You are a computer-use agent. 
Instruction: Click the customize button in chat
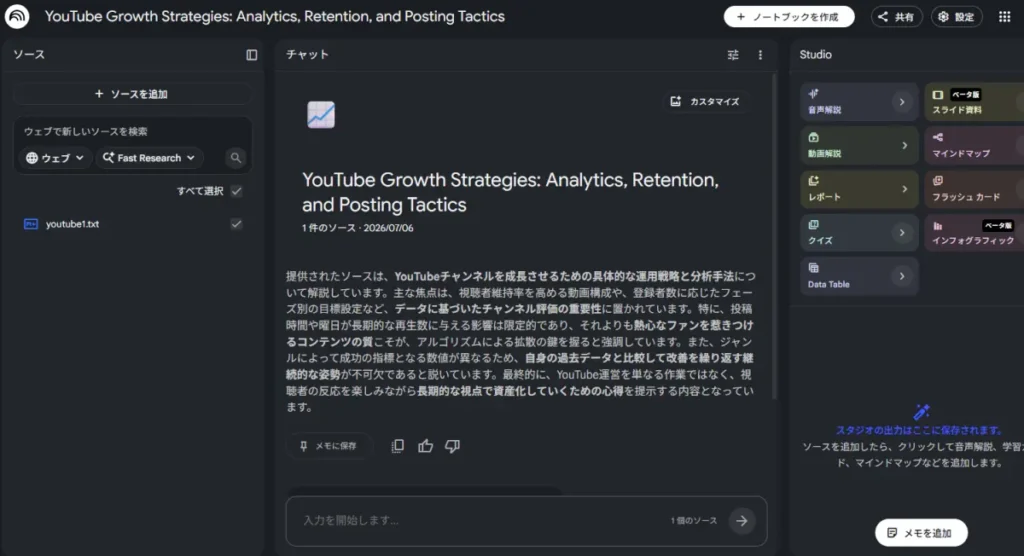coord(705,101)
